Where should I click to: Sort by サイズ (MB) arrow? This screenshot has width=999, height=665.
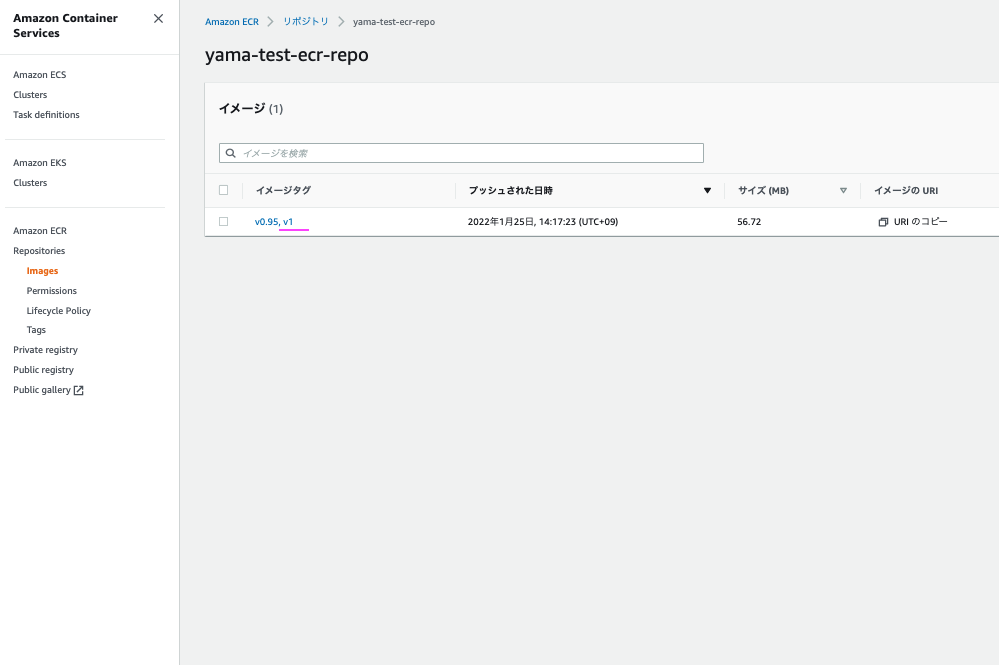point(843,190)
